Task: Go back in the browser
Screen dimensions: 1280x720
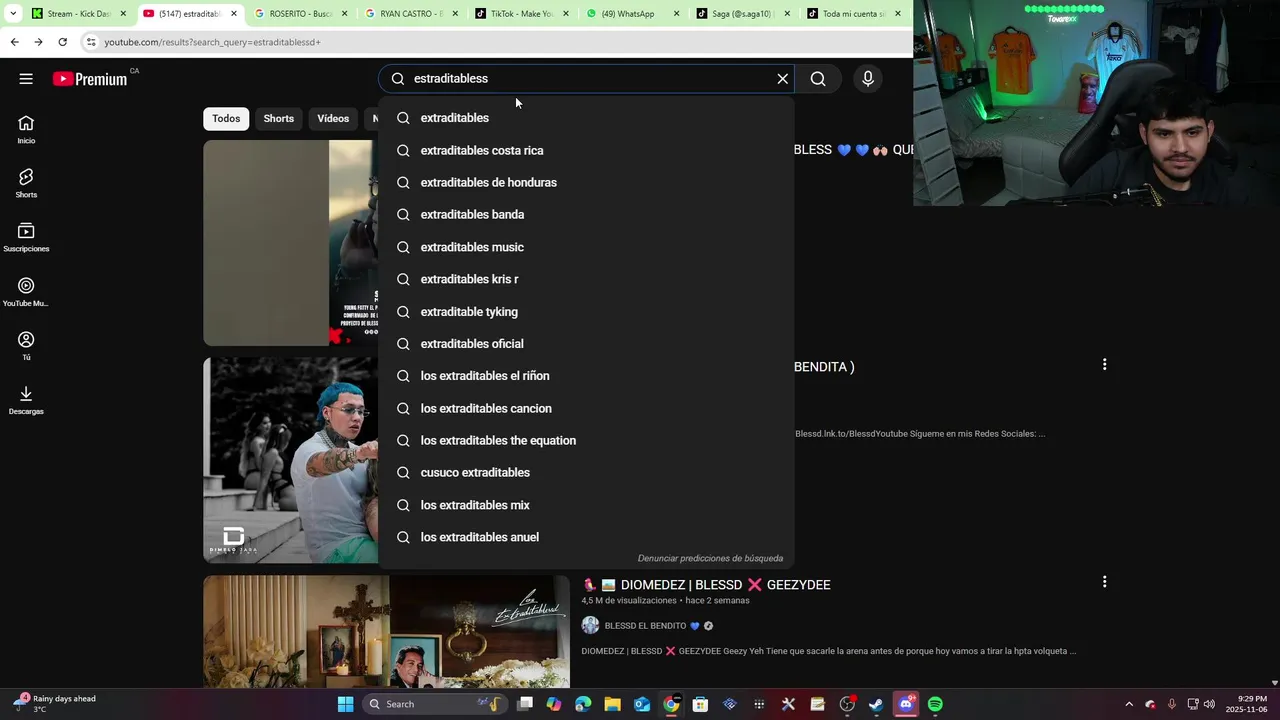Action: (14, 42)
